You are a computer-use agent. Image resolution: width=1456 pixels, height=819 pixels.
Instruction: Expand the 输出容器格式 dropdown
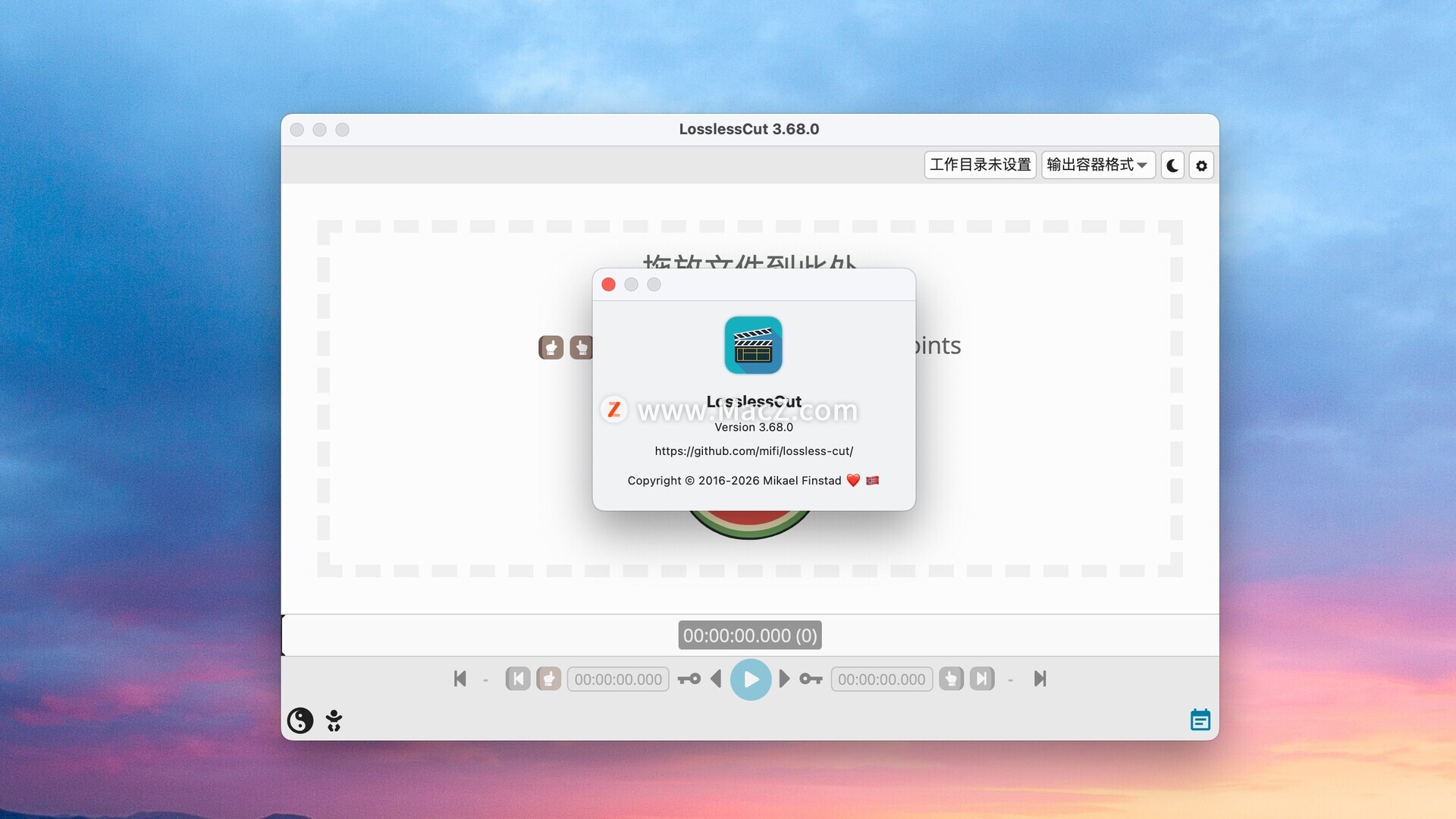[1097, 165]
